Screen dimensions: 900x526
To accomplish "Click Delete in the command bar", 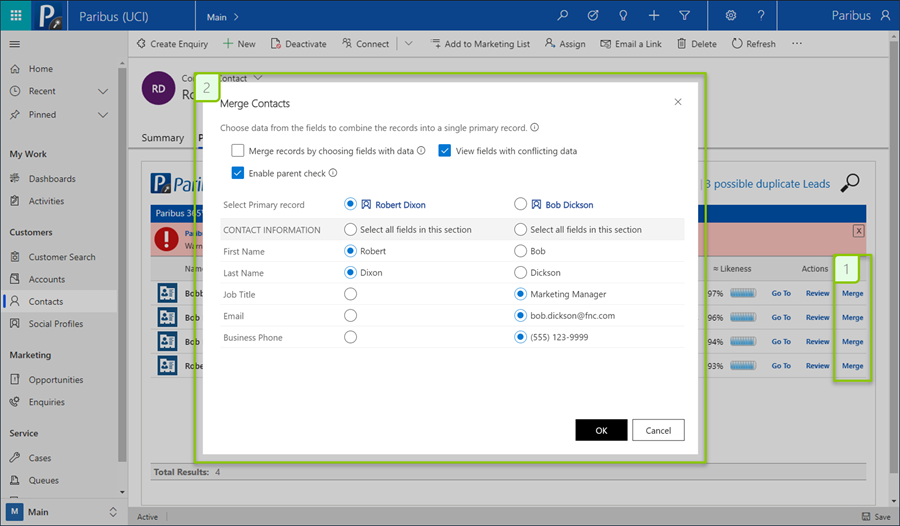I will click(697, 44).
